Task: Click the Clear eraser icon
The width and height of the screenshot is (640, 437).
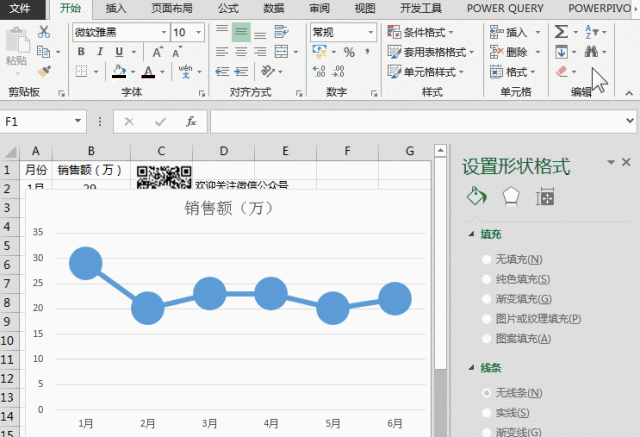Action: click(x=562, y=72)
